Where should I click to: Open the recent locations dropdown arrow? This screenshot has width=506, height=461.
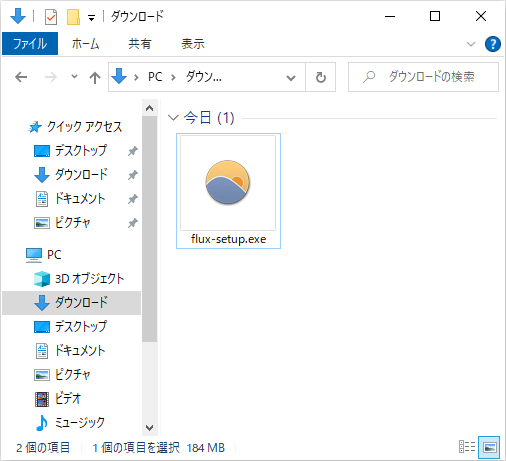coord(74,77)
